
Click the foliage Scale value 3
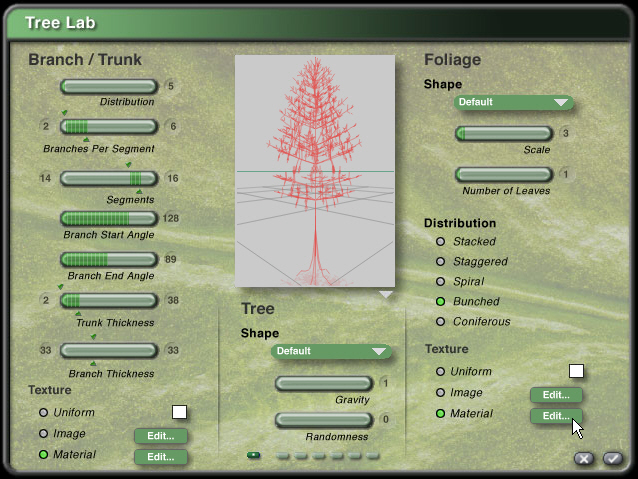566,133
